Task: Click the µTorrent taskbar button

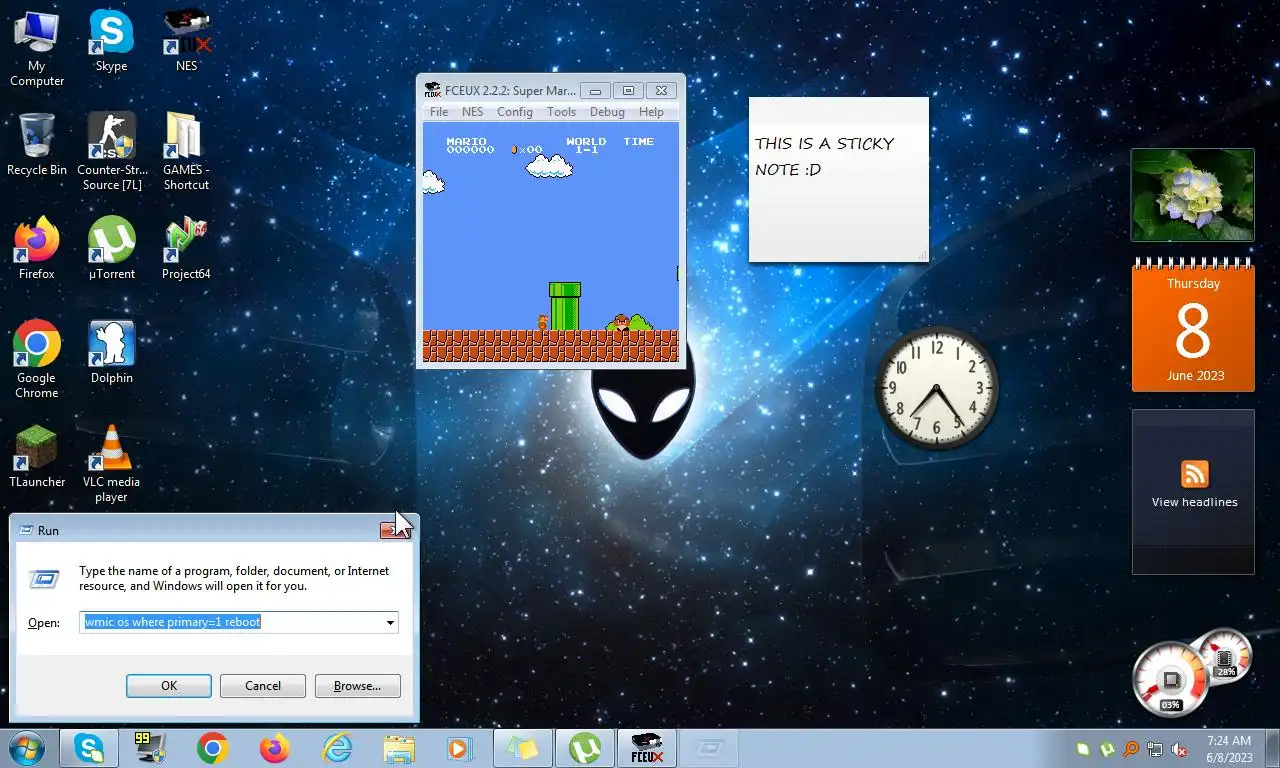Action: coord(585,748)
